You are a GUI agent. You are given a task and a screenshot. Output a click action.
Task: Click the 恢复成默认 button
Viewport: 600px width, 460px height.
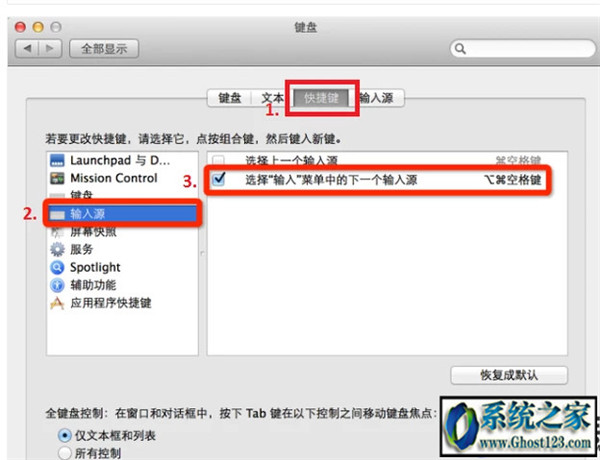click(x=509, y=375)
